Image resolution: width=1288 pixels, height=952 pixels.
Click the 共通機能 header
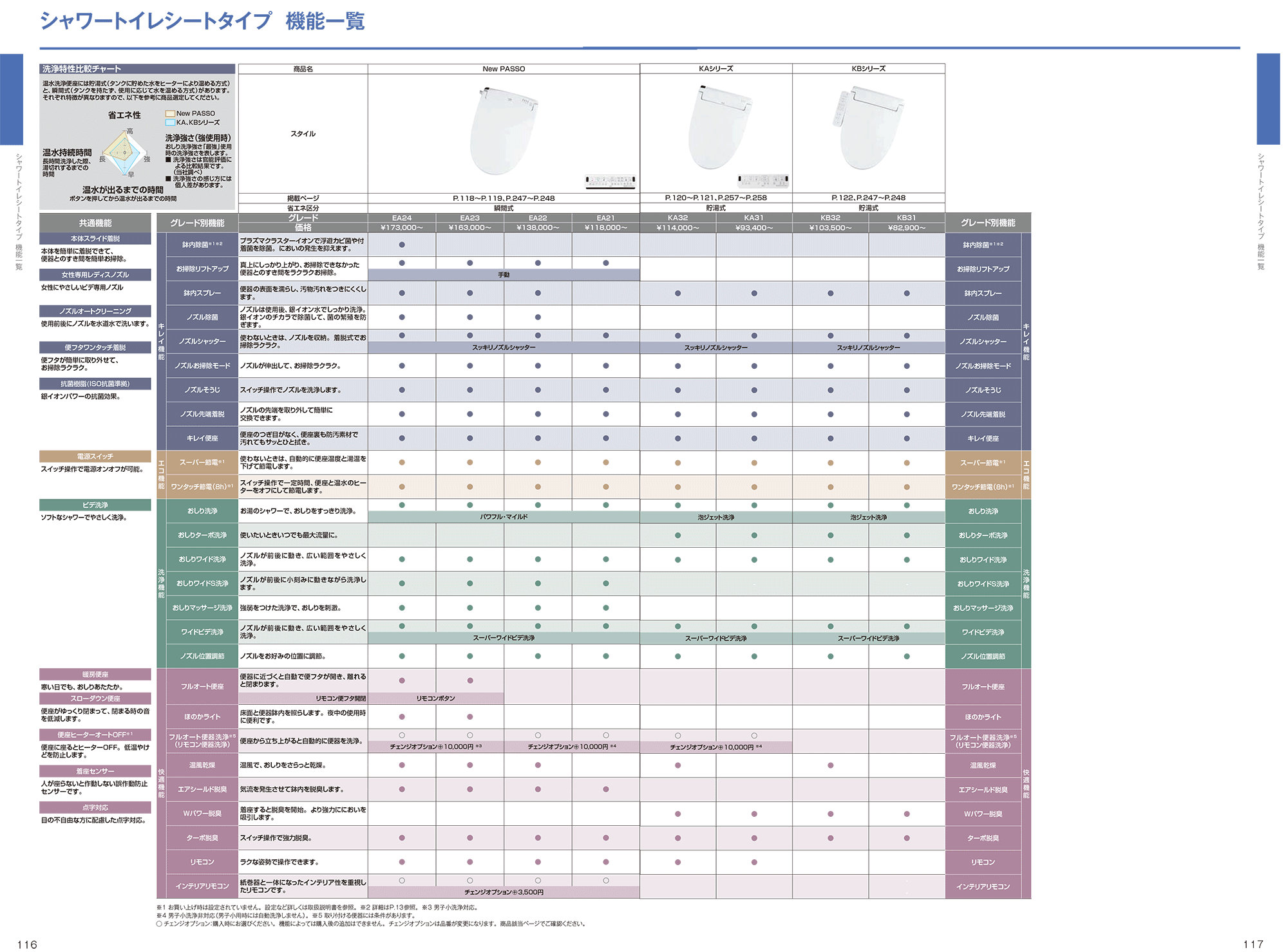coord(95,223)
